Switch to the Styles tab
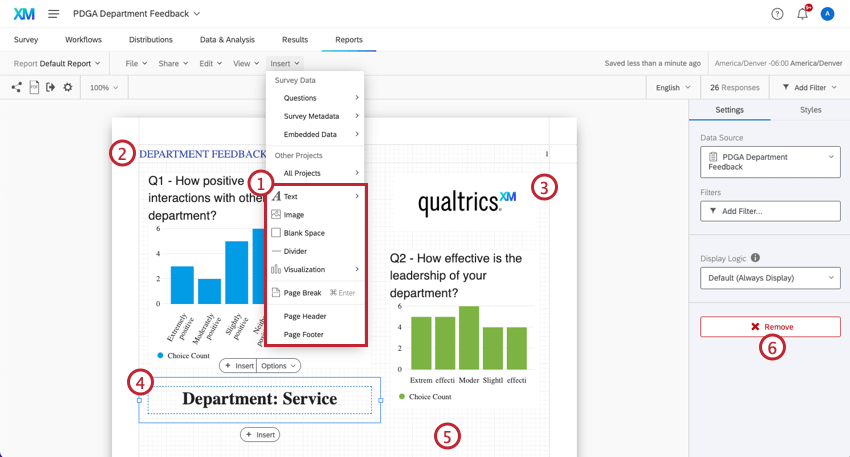850x457 pixels. pyautogui.click(x=810, y=110)
